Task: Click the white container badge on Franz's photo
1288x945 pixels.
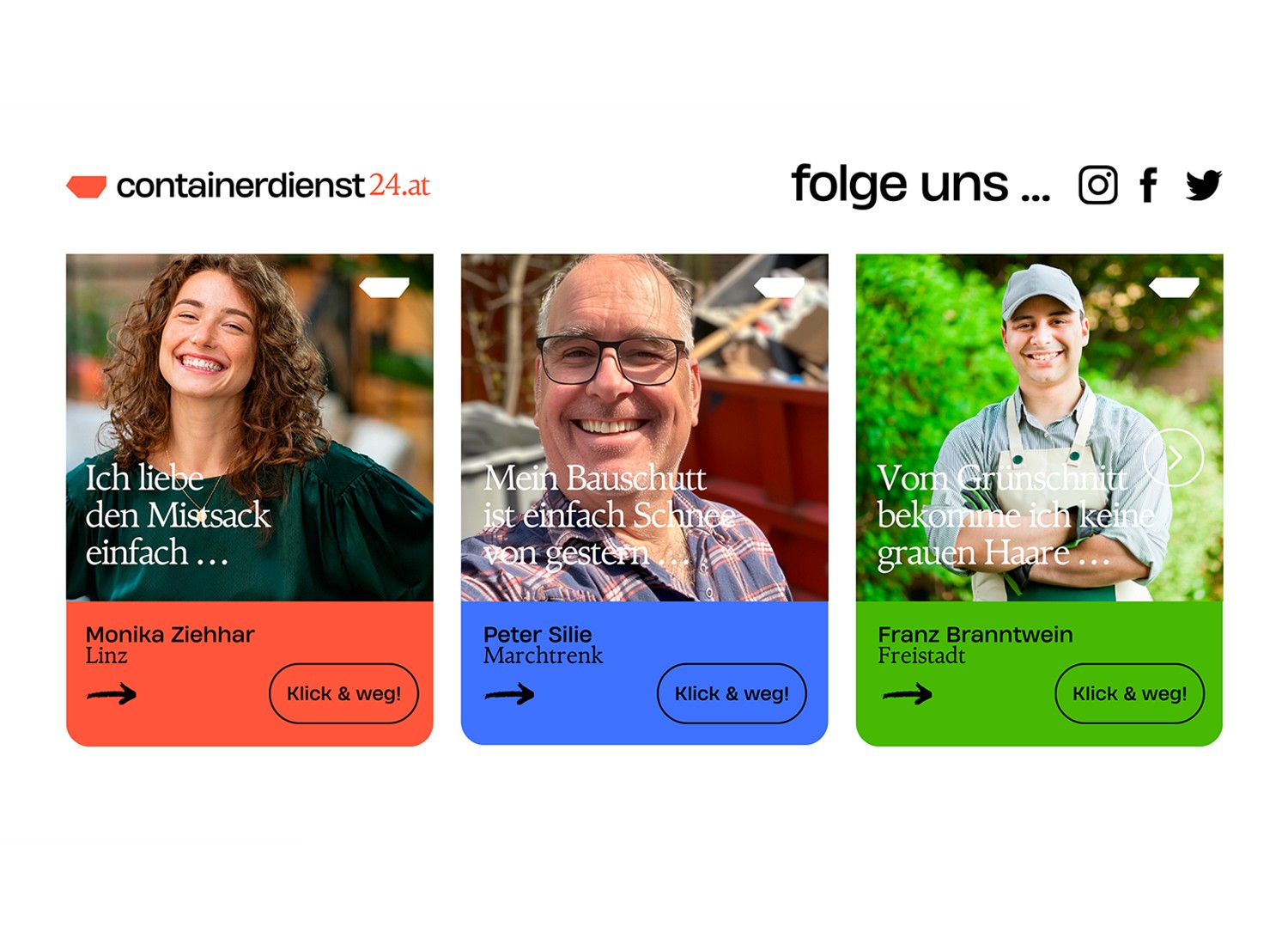Action: (x=1174, y=287)
